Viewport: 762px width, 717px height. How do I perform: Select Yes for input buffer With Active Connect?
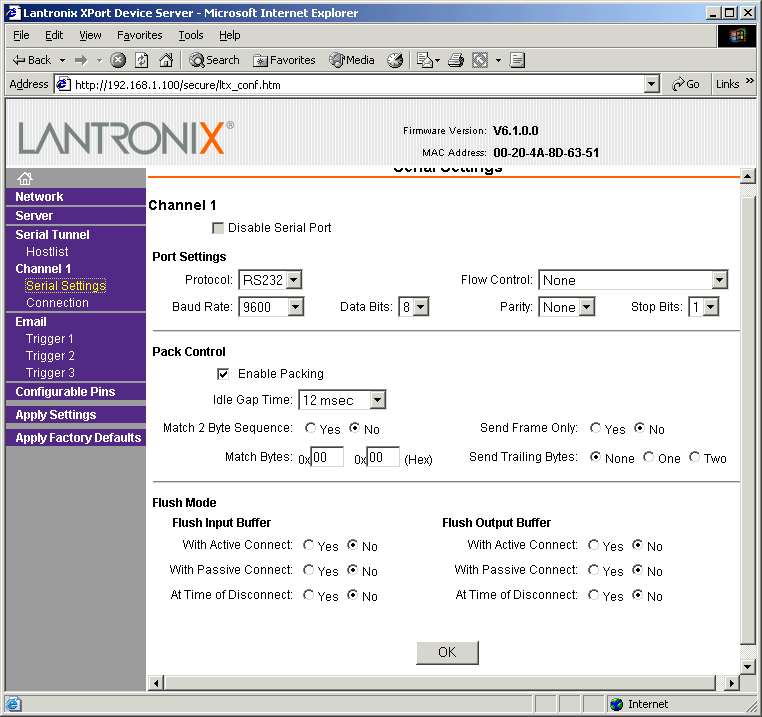[x=308, y=545]
